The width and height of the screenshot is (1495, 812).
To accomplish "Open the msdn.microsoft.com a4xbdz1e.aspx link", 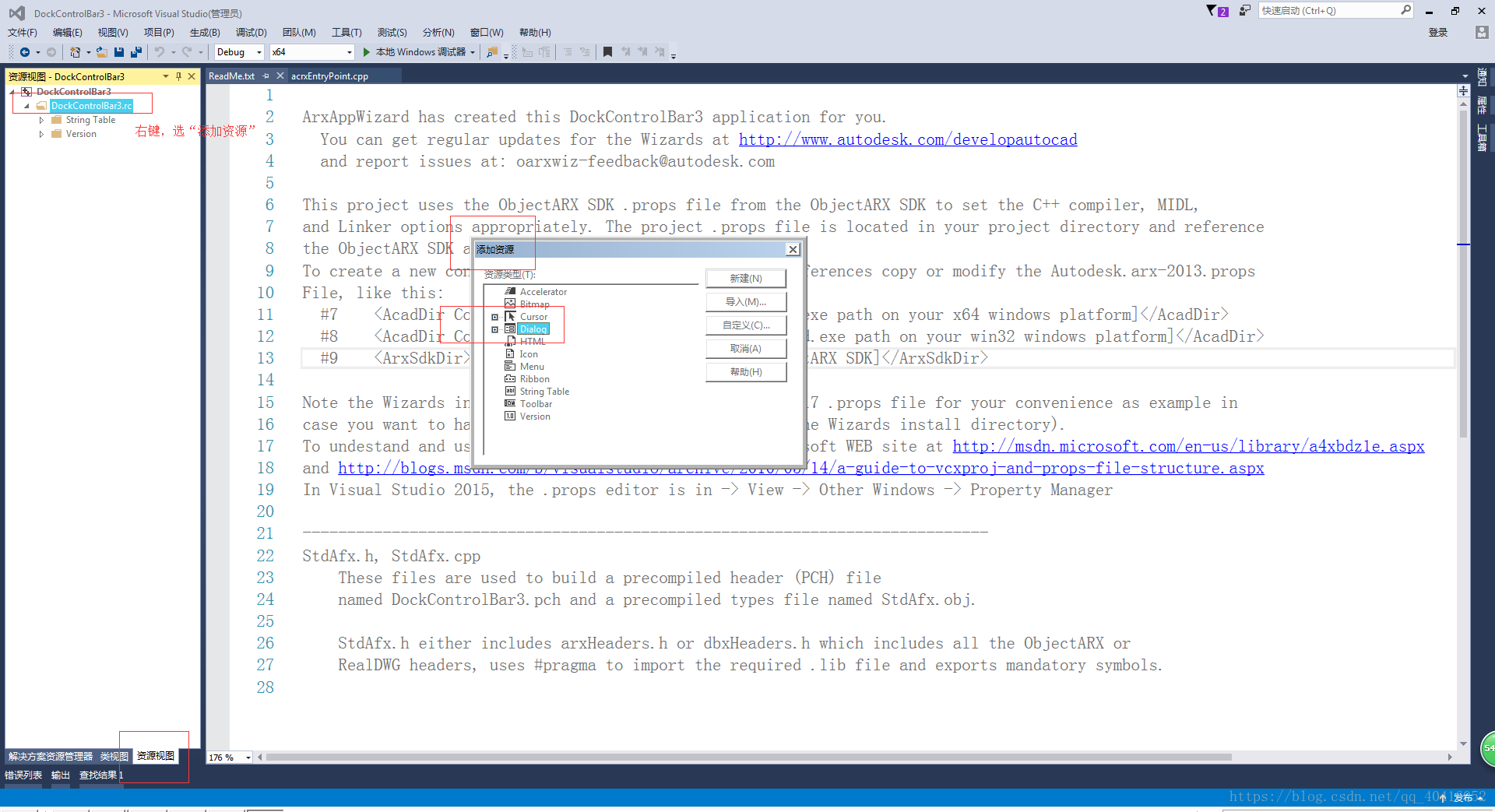I will click(1188, 446).
